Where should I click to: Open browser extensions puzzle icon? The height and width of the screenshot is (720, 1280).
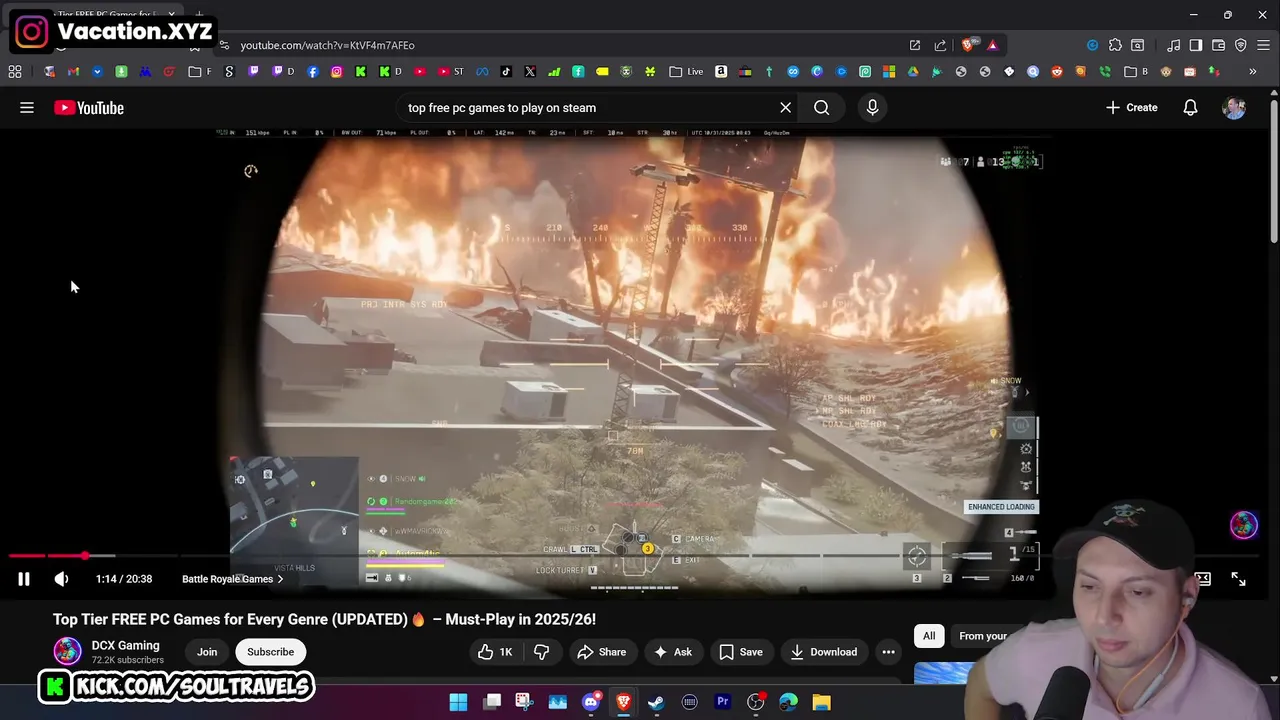pyautogui.click(x=1115, y=45)
